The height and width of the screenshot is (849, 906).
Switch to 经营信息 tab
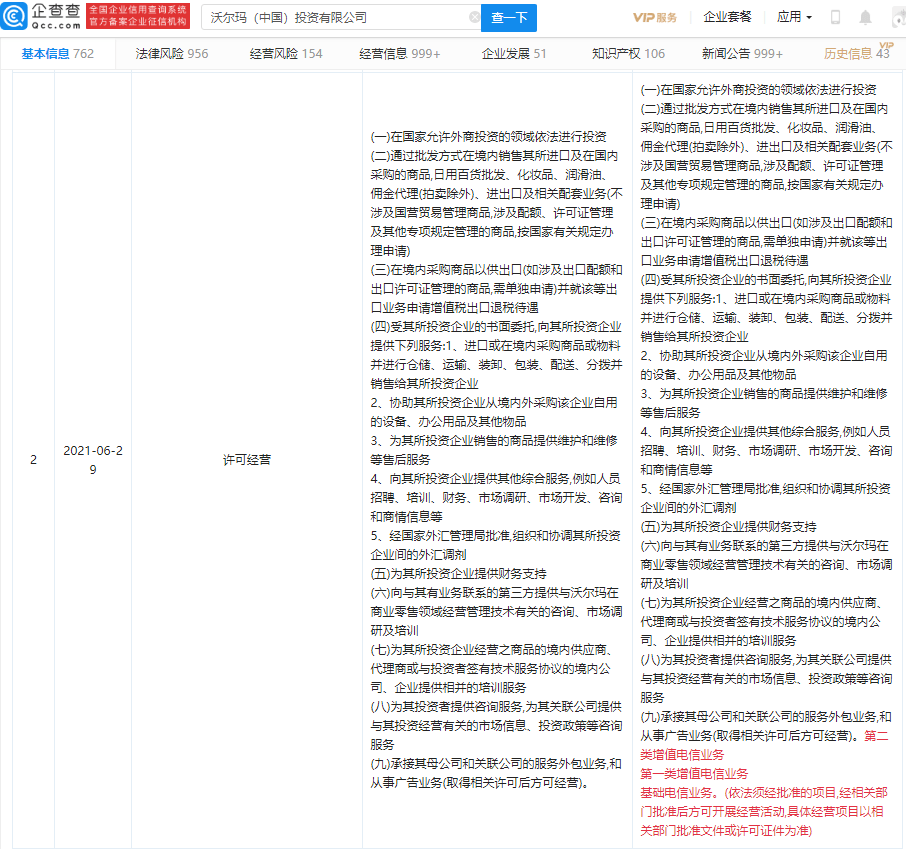400,54
